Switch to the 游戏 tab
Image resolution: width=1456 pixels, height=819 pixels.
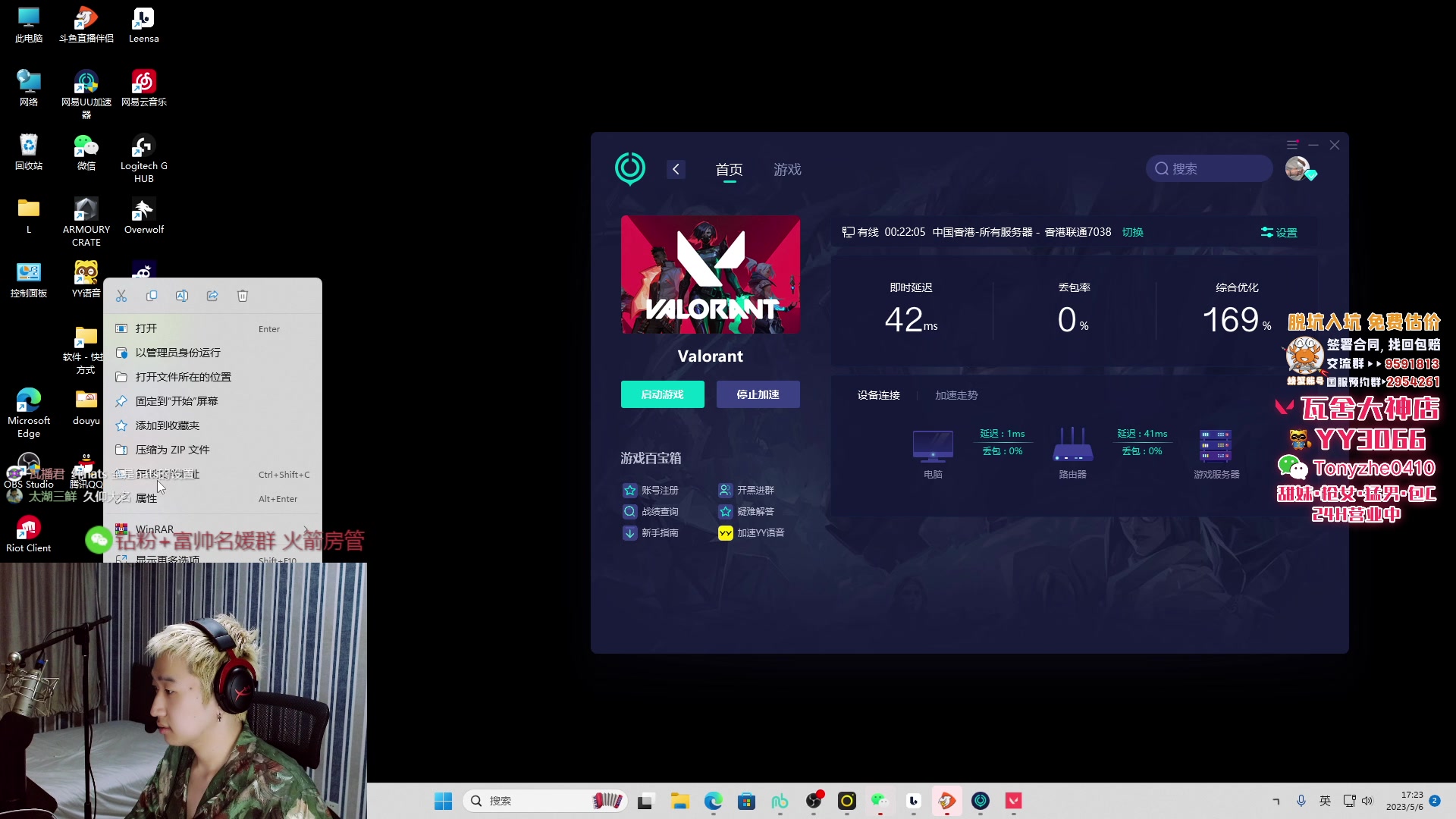point(787,169)
